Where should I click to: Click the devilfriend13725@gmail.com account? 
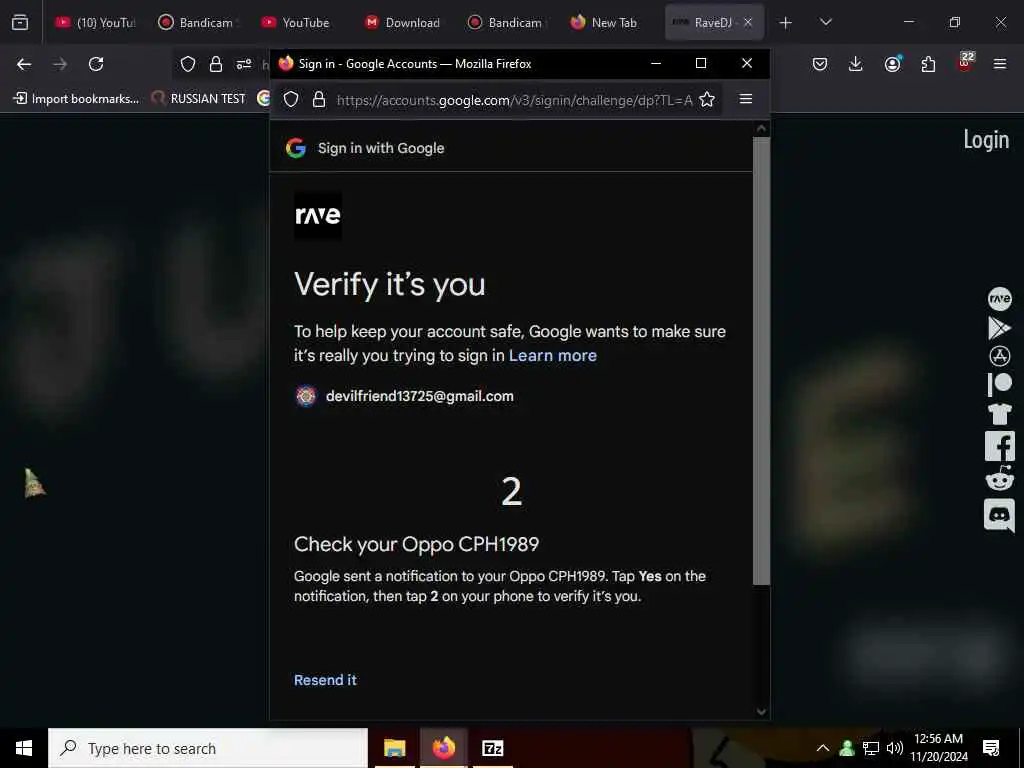coord(405,396)
